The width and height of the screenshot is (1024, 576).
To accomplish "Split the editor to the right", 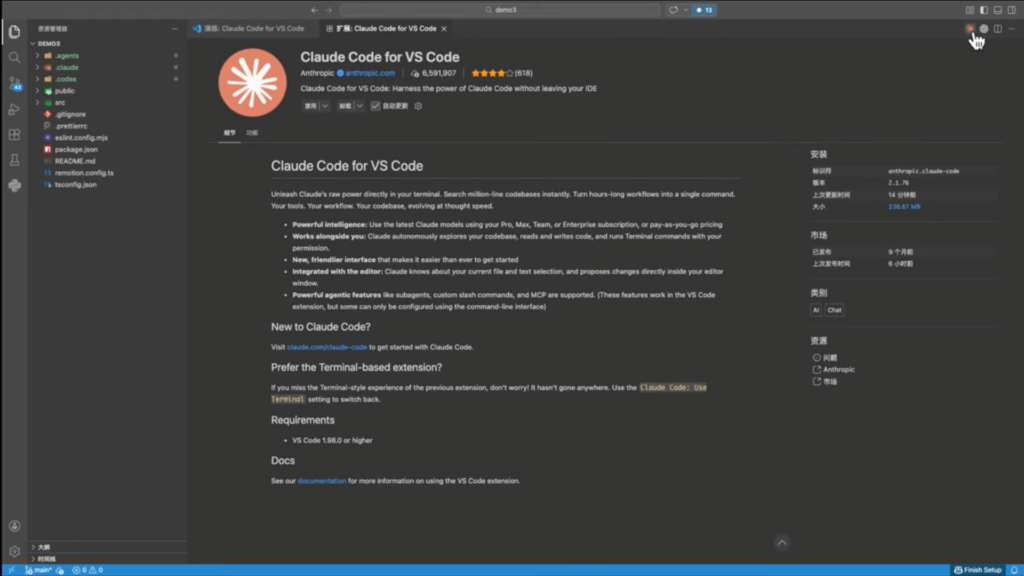I will [x=998, y=29].
